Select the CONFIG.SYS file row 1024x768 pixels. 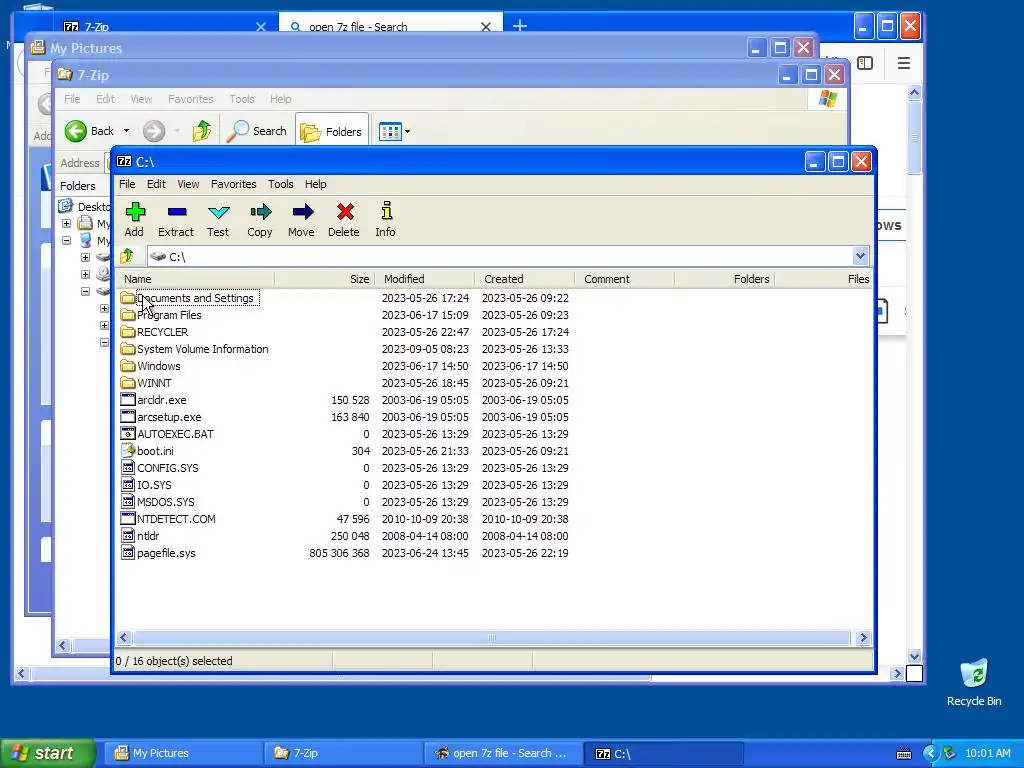[x=494, y=468]
